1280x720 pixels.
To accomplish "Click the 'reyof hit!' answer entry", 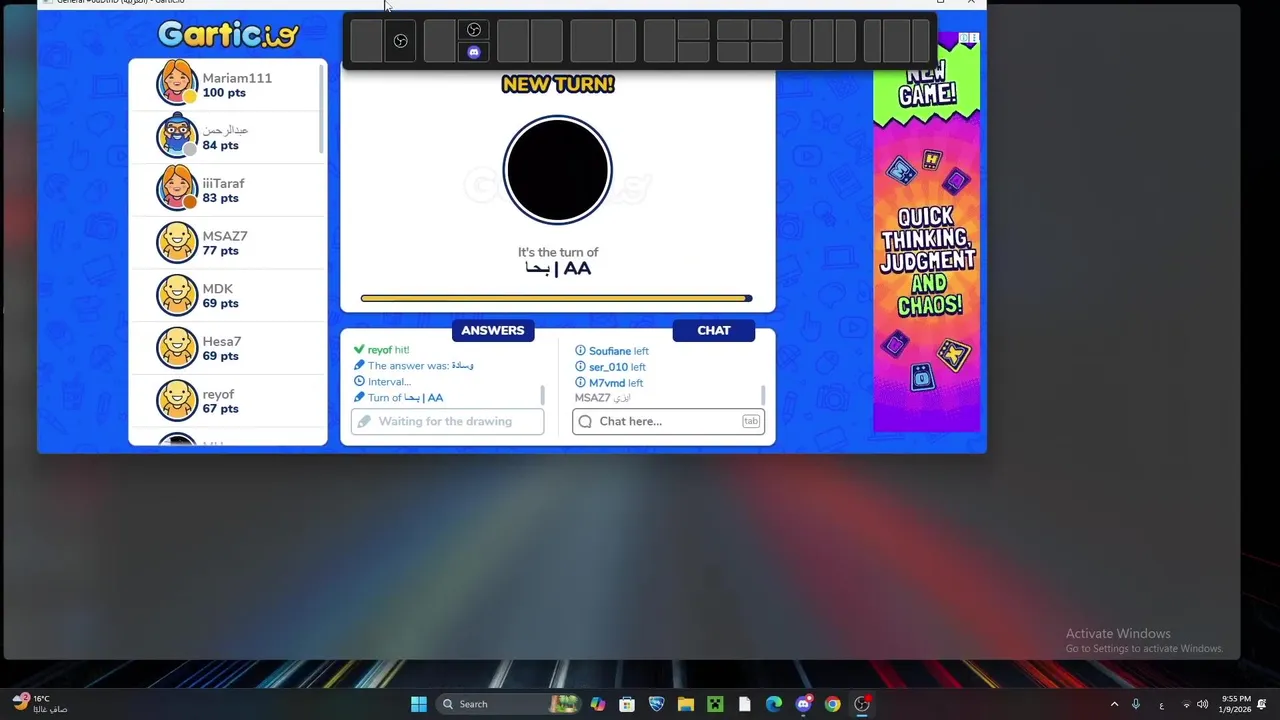I will coord(381,350).
